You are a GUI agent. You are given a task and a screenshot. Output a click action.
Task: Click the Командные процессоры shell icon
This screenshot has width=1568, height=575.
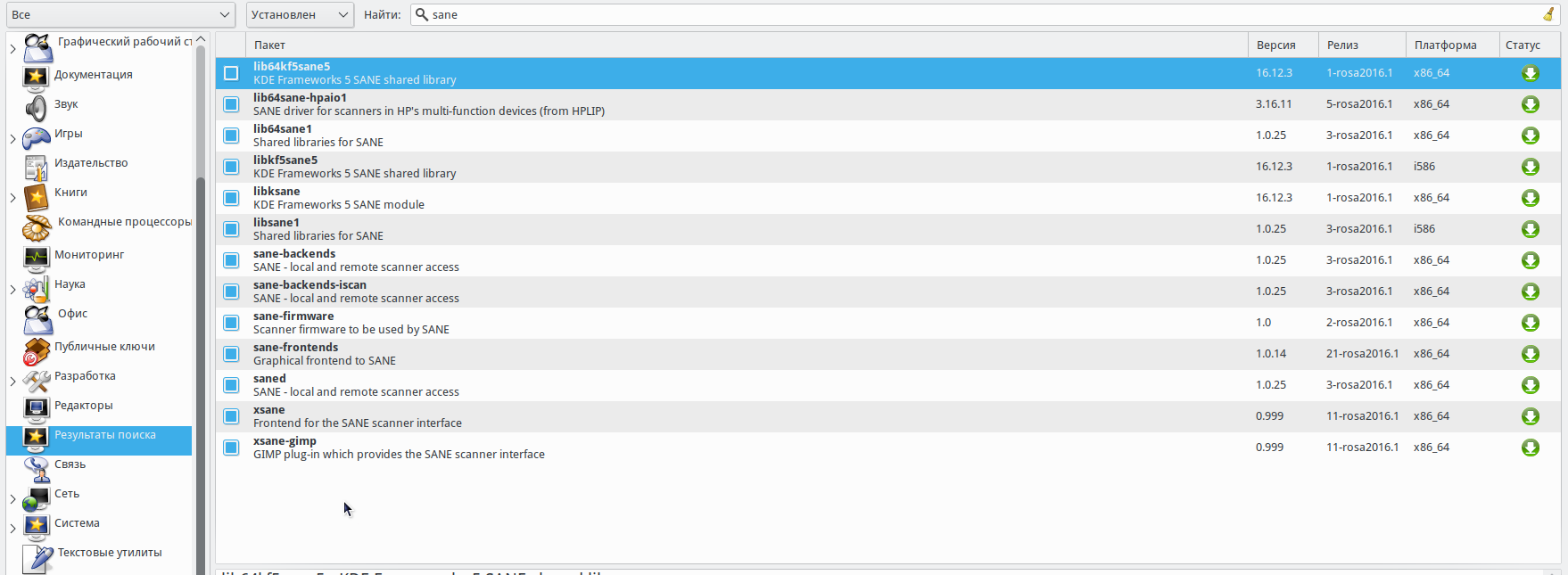click(x=37, y=227)
